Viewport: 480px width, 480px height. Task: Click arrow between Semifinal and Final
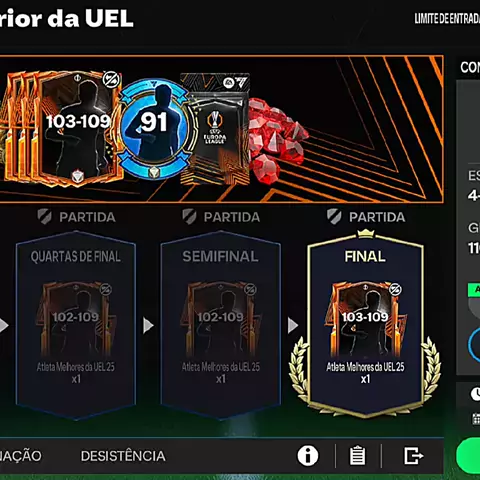click(x=293, y=325)
